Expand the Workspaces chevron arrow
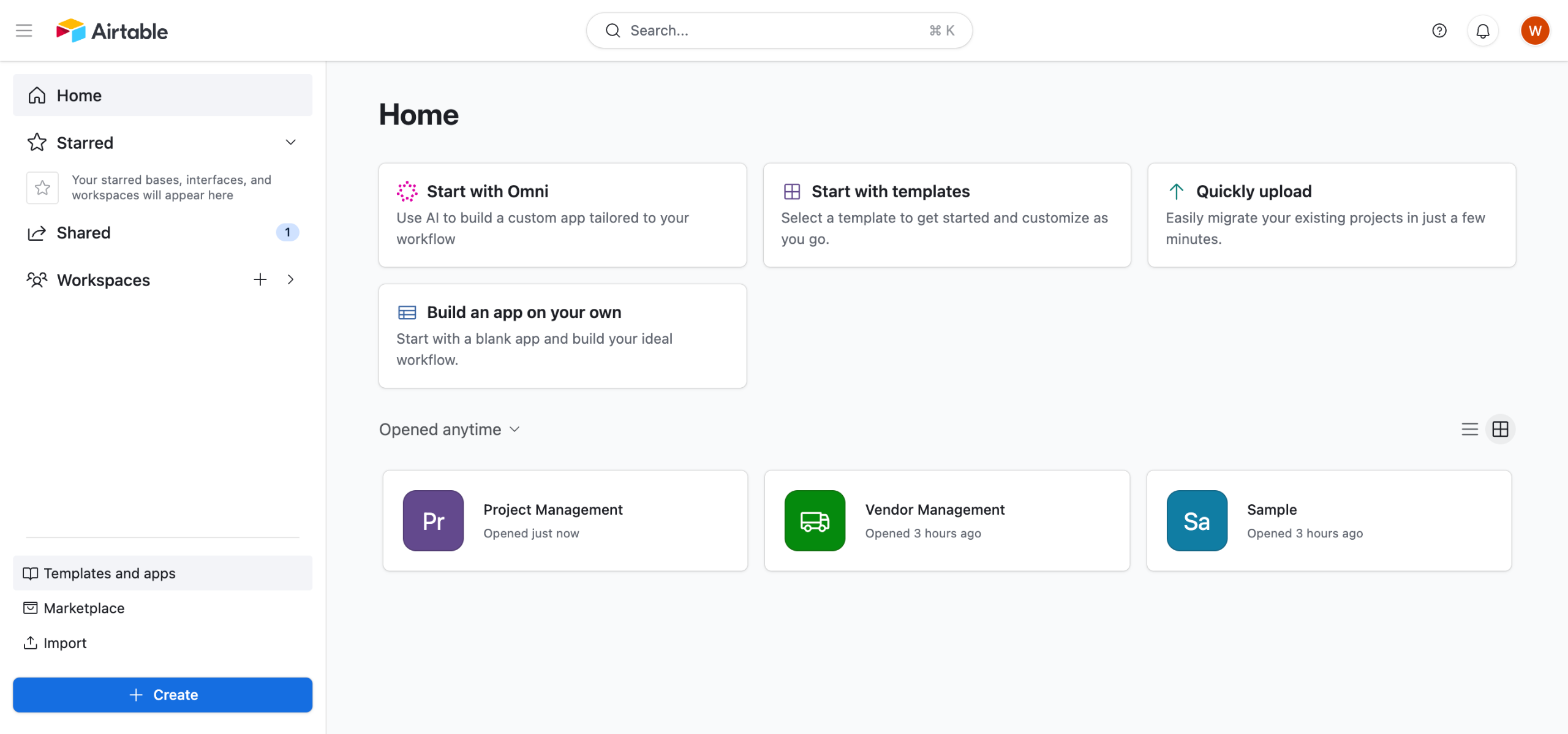1568x734 pixels. pos(291,279)
